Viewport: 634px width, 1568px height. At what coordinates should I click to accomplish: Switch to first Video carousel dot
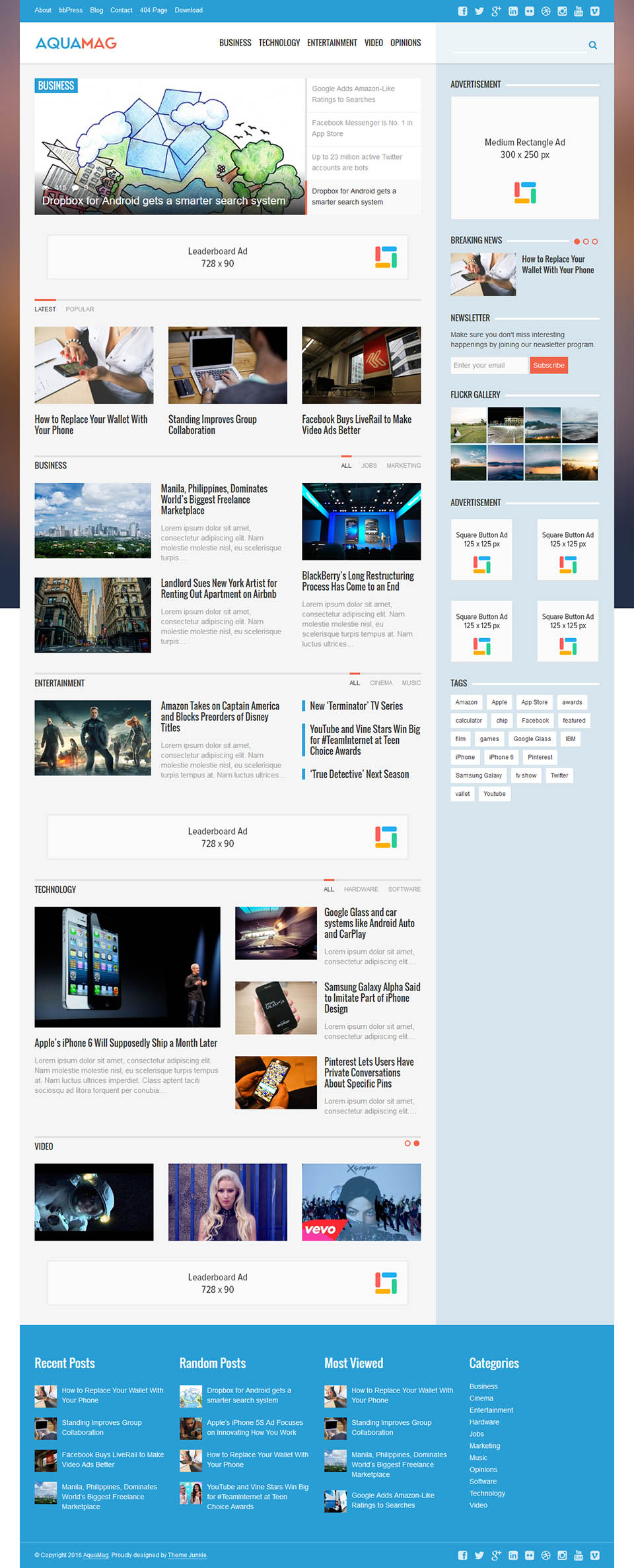(x=407, y=1143)
